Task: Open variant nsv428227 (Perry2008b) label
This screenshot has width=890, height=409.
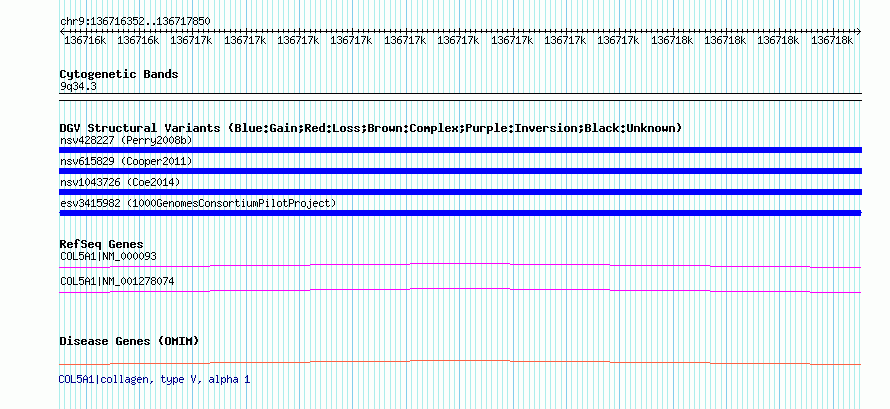Action: 126,141
